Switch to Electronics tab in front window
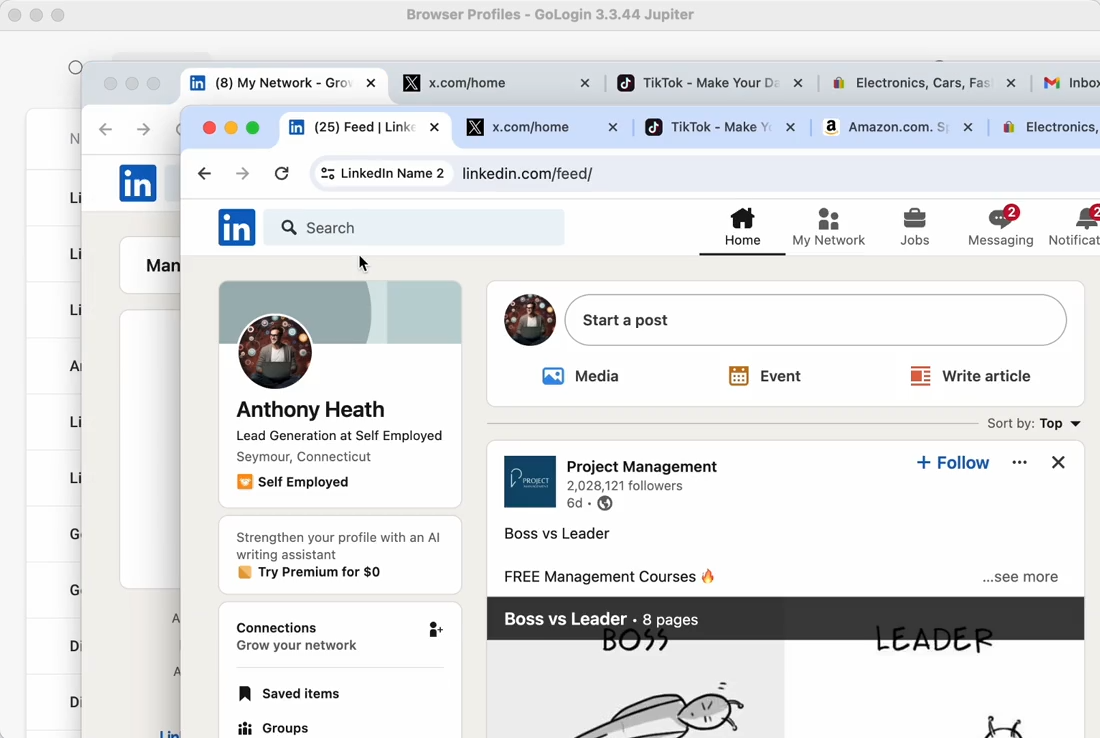Viewport: 1100px width, 738px height. click(x=1049, y=127)
